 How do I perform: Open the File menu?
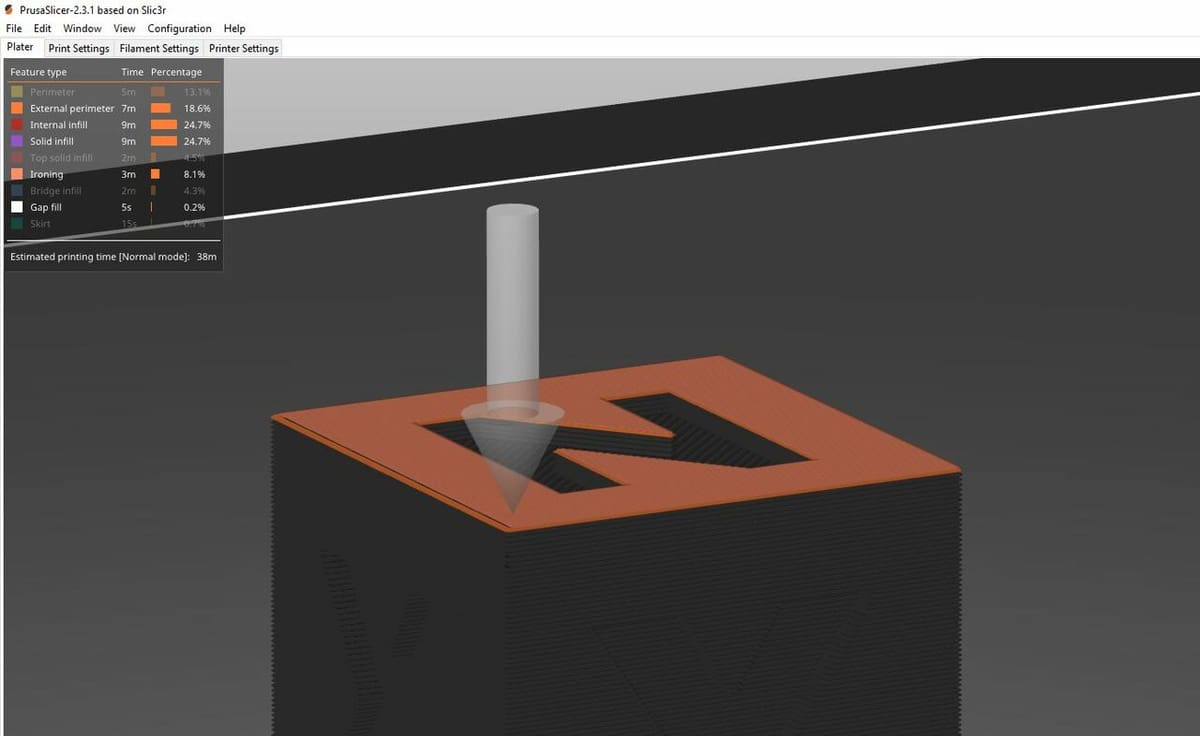pyautogui.click(x=14, y=28)
